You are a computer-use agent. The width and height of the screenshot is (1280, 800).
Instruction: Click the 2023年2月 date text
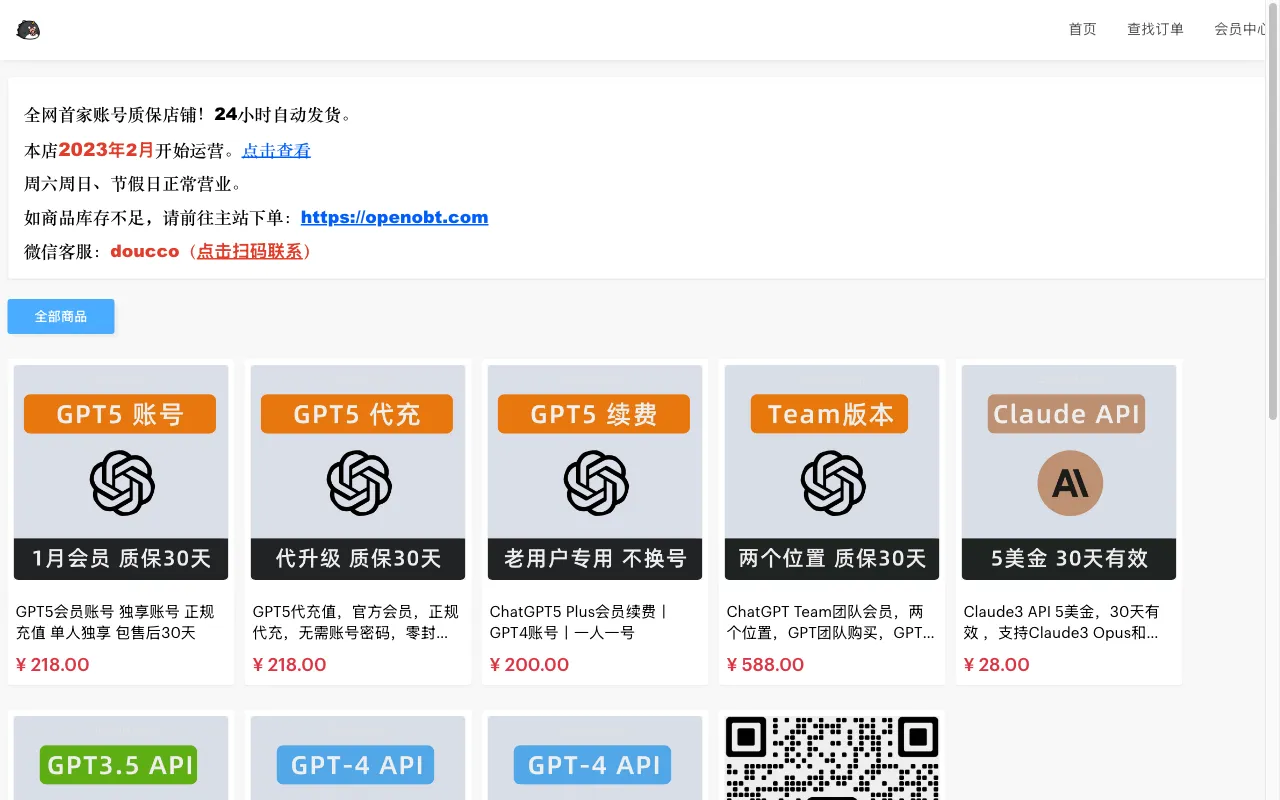click(106, 151)
